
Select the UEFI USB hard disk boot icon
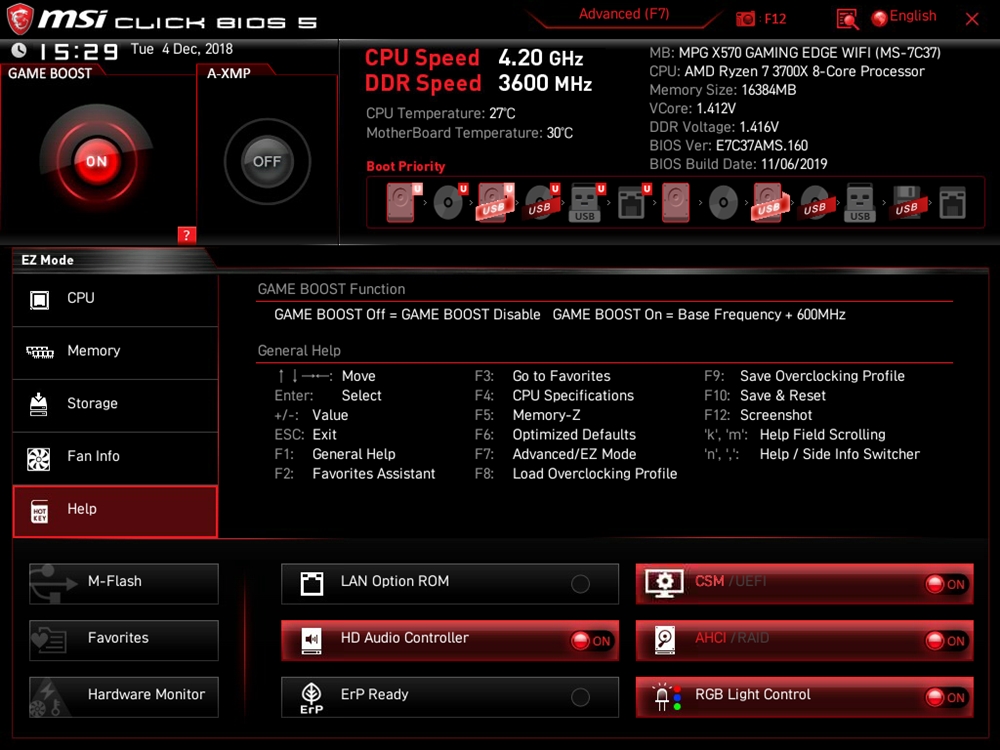(x=496, y=202)
